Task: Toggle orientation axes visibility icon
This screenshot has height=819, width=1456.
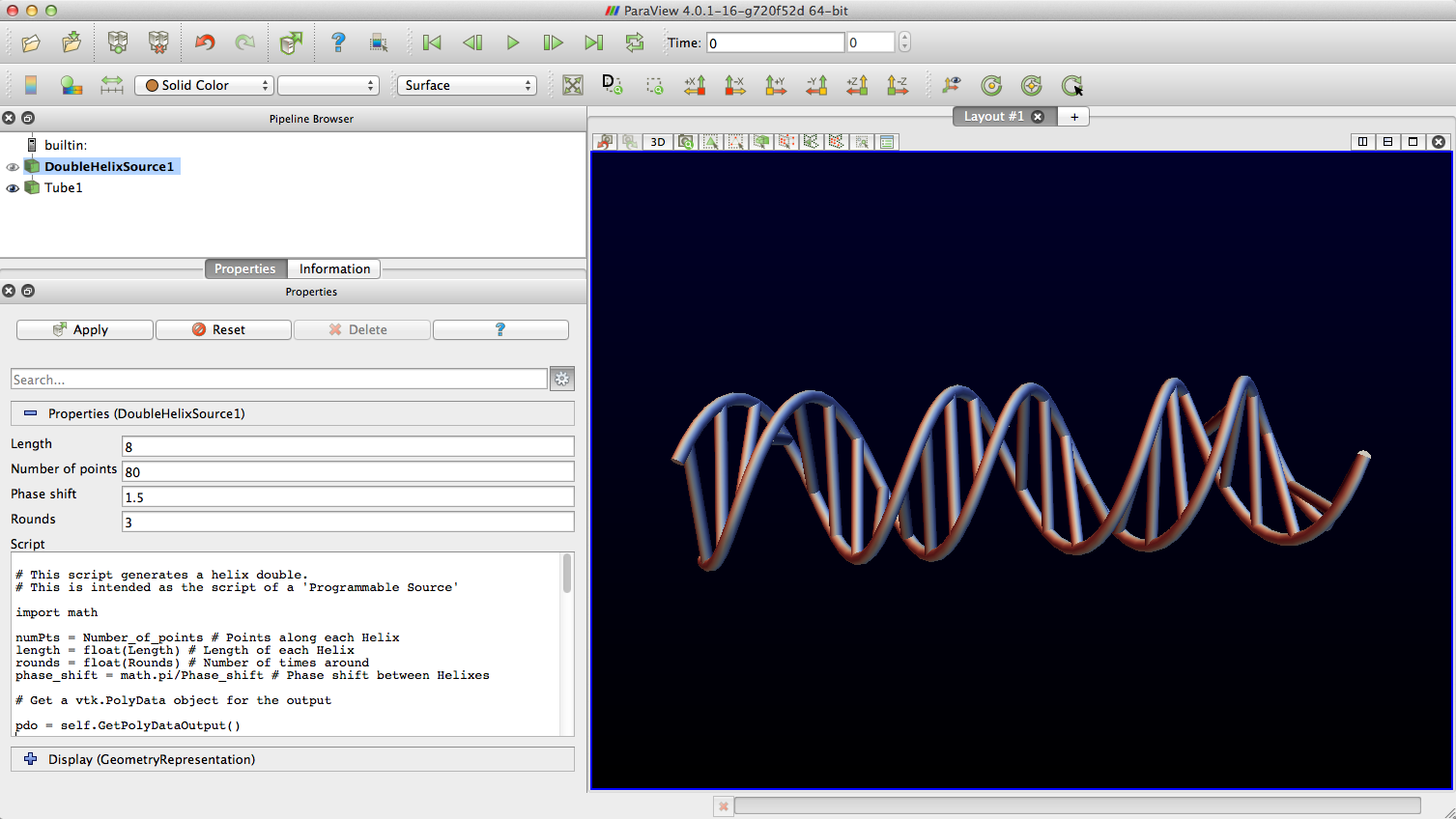Action: pyautogui.click(x=952, y=85)
